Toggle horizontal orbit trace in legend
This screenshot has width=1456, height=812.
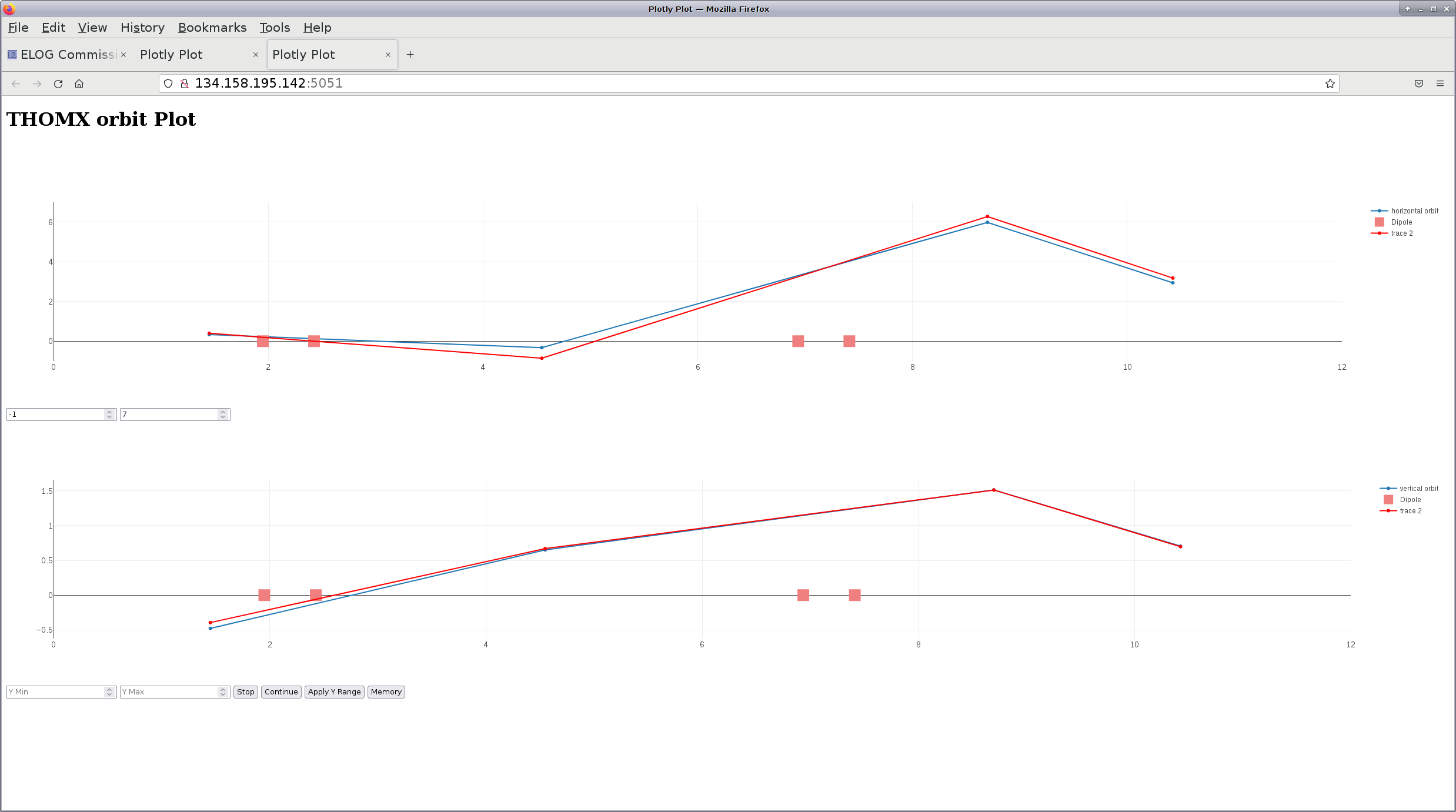click(1414, 211)
